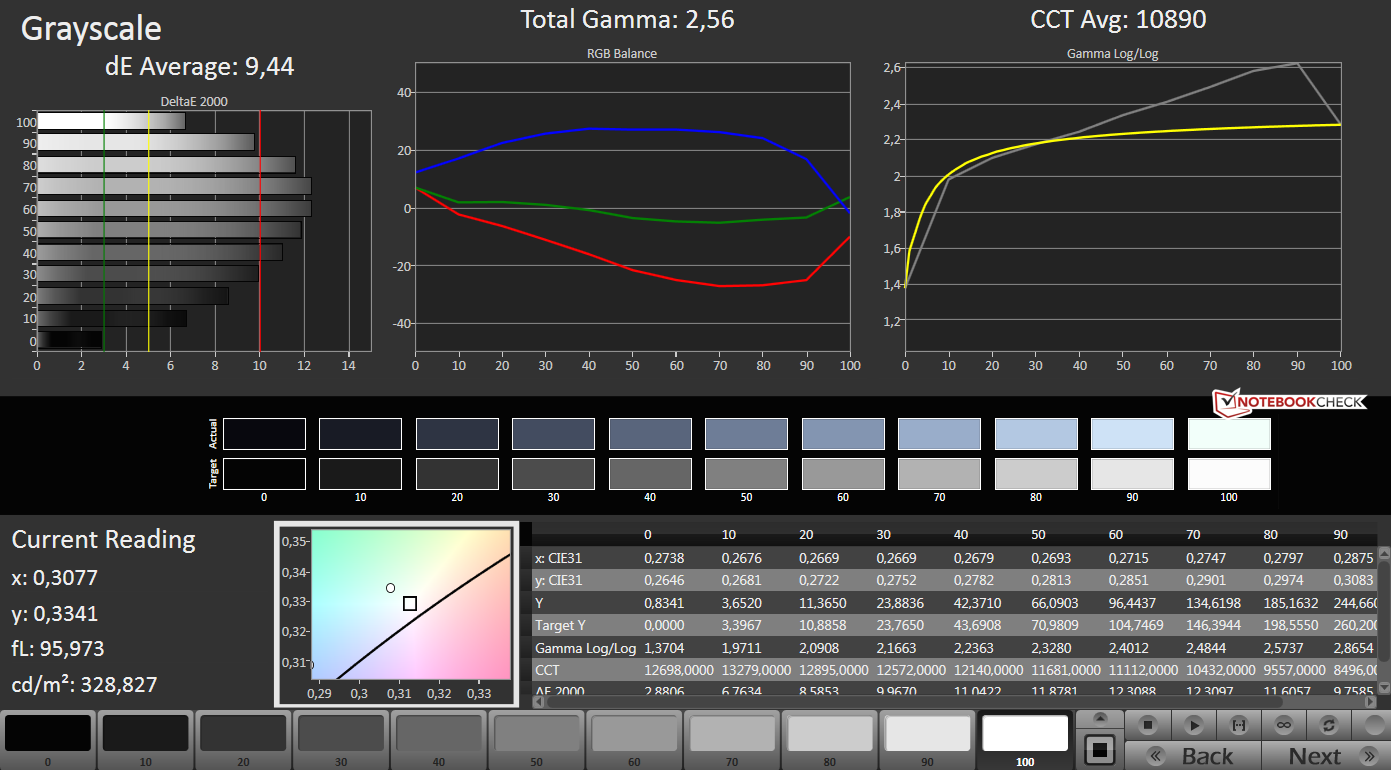Select the white 100 grayscale patch in bottom strip
1391x770 pixels.
click(x=1026, y=739)
